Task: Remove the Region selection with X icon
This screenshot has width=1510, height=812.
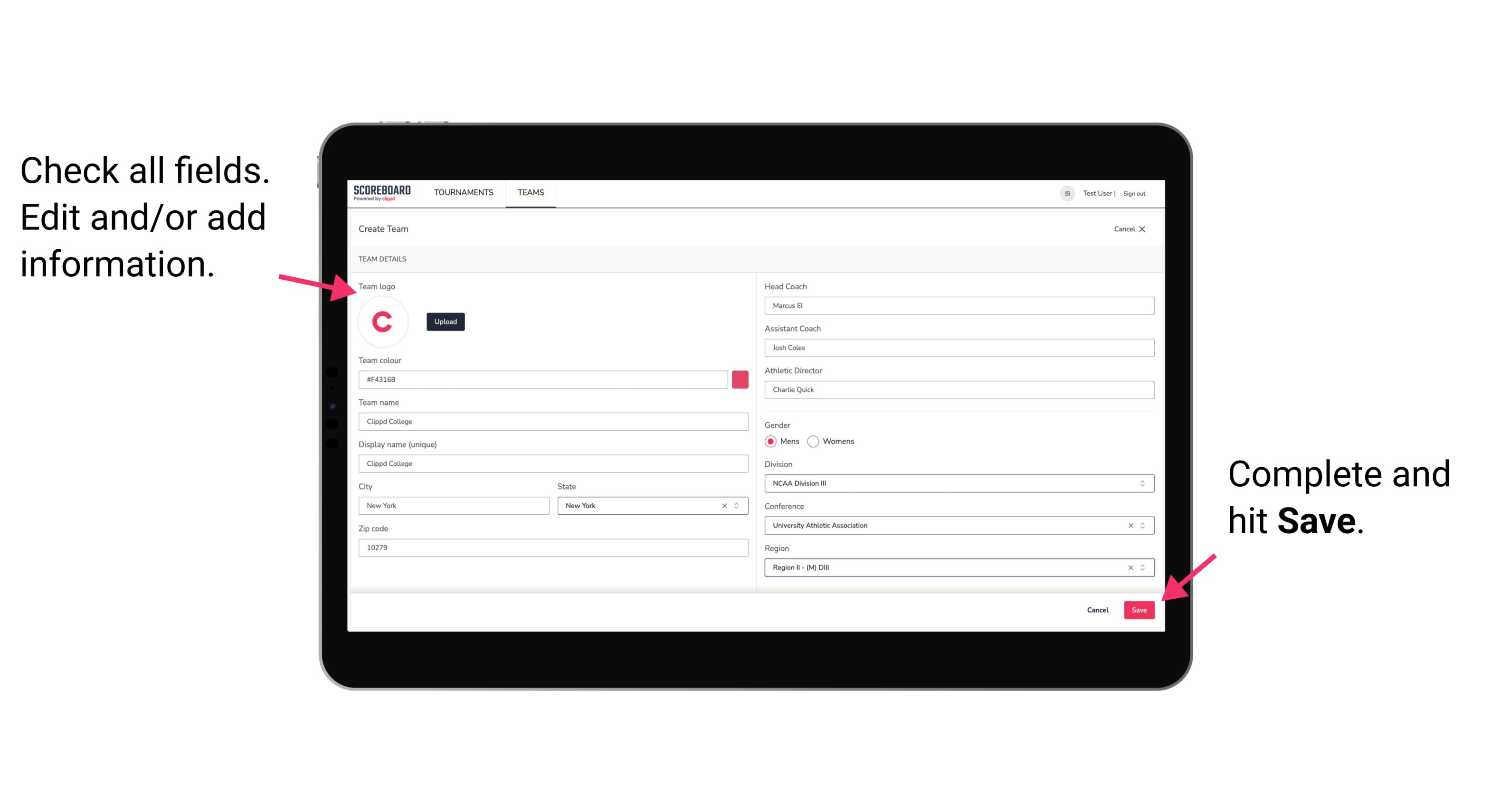Action: click(1128, 567)
